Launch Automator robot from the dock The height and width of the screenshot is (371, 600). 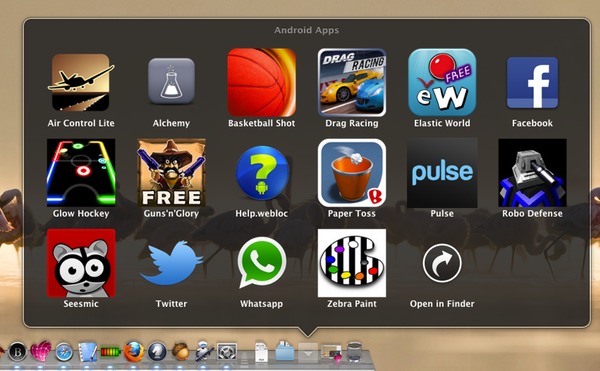click(x=204, y=351)
